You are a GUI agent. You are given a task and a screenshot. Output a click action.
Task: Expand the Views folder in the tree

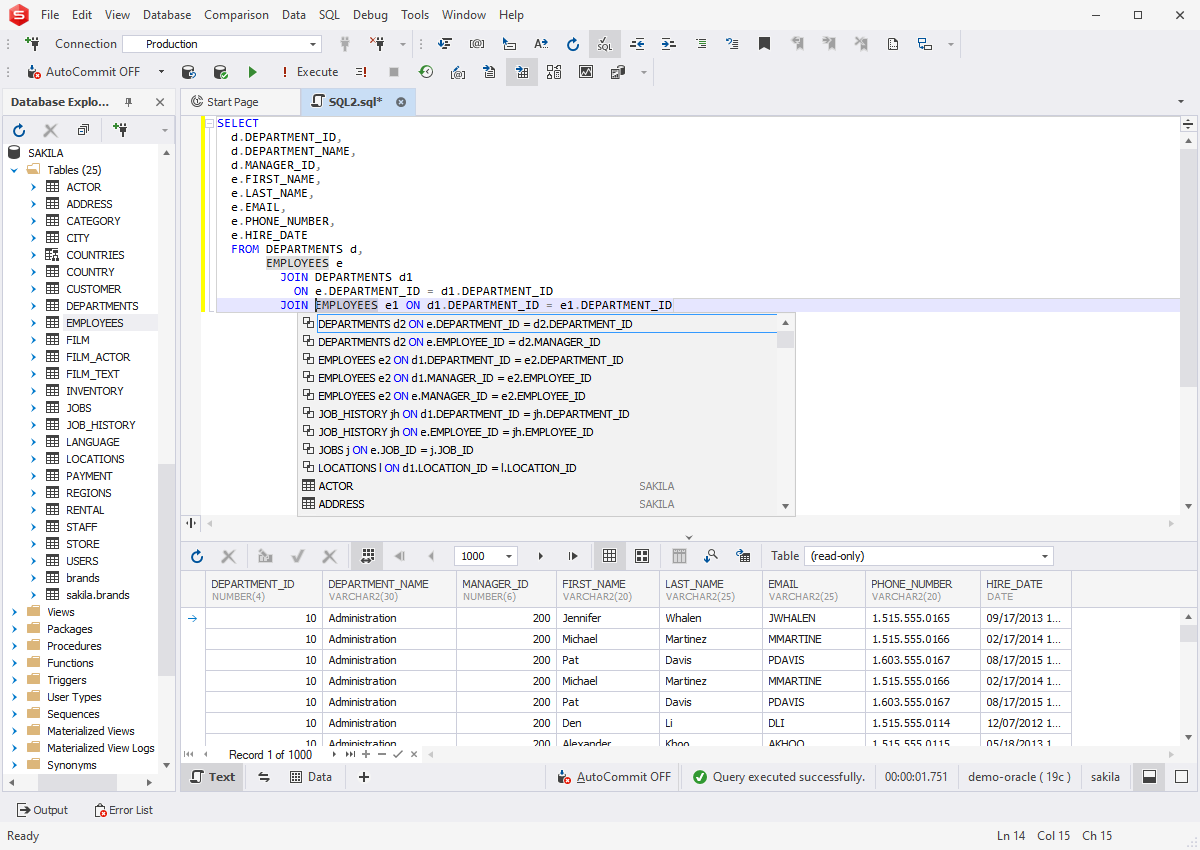(x=15, y=612)
